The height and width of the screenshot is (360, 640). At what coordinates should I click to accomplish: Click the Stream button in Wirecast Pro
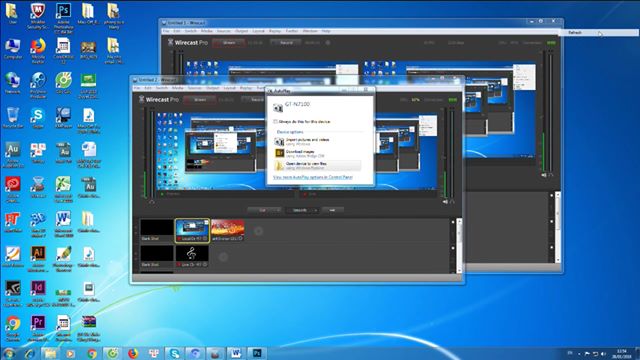coord(200,100)
